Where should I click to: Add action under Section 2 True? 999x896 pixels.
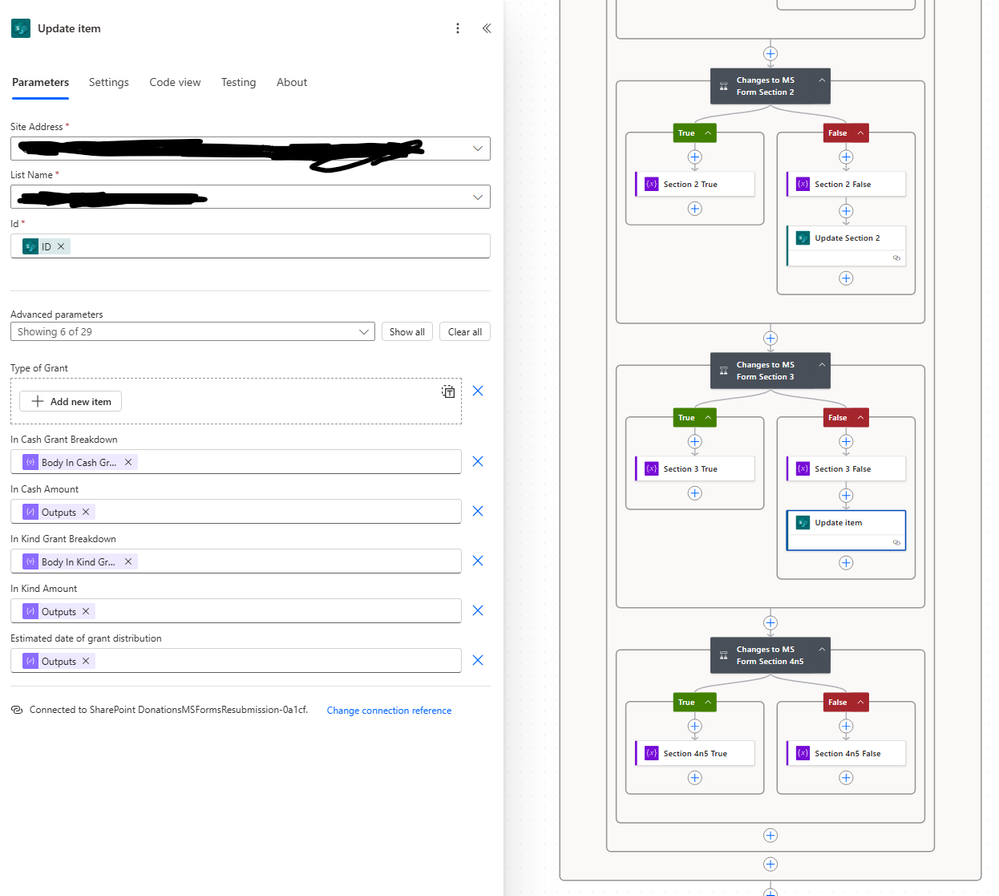(x=695, y=208)
